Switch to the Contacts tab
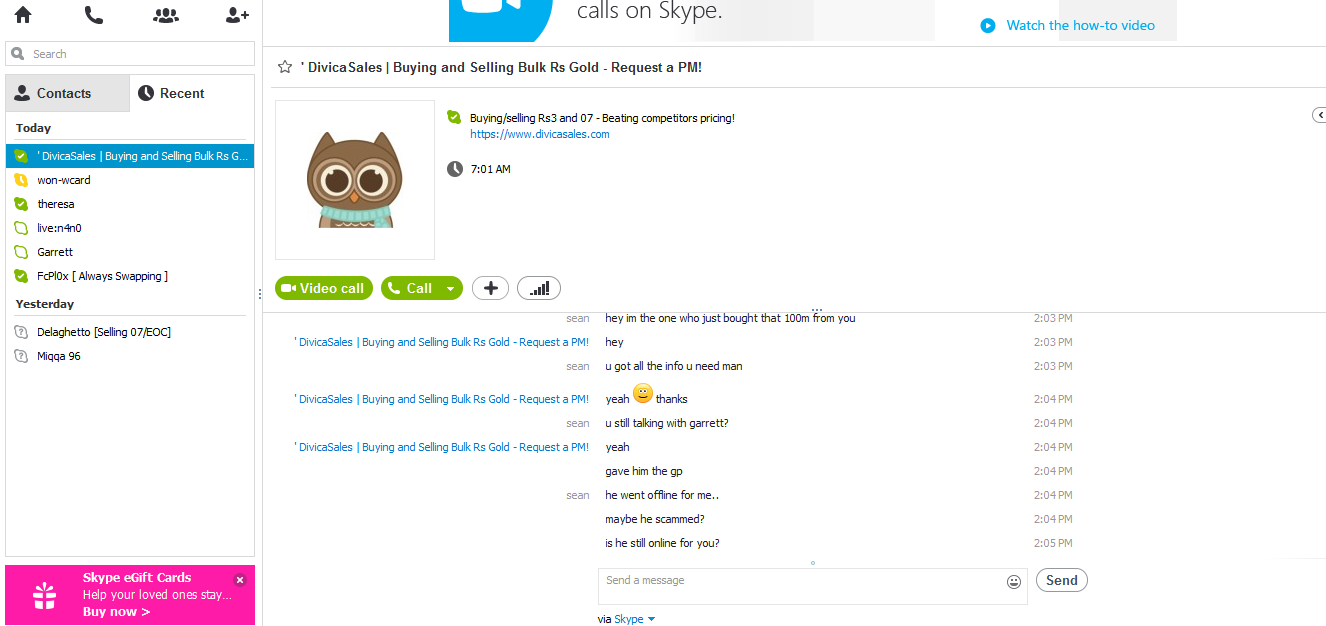The image size is (1326, 626). coord(68,93)
